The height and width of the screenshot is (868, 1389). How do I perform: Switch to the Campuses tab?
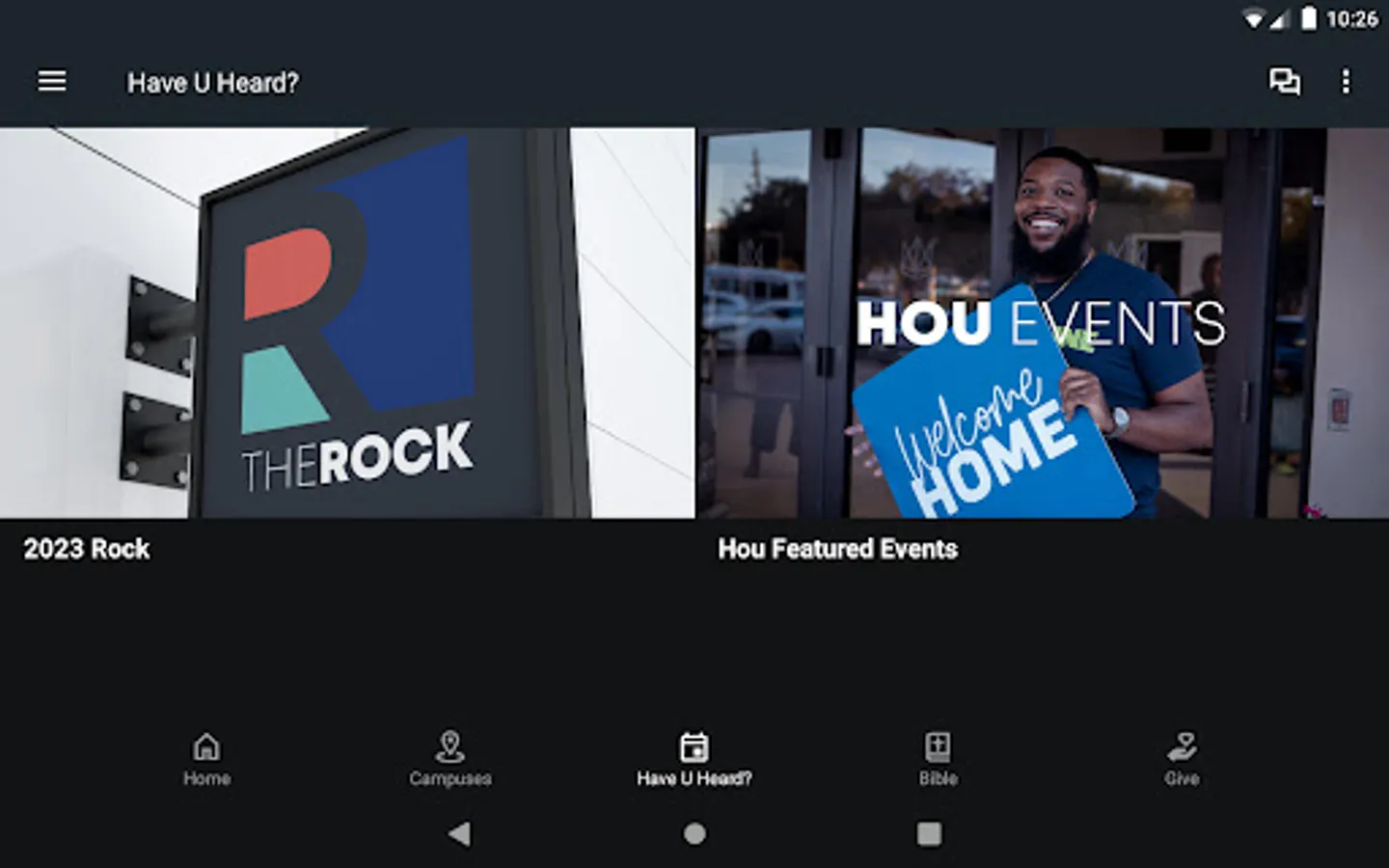(449, 759)
